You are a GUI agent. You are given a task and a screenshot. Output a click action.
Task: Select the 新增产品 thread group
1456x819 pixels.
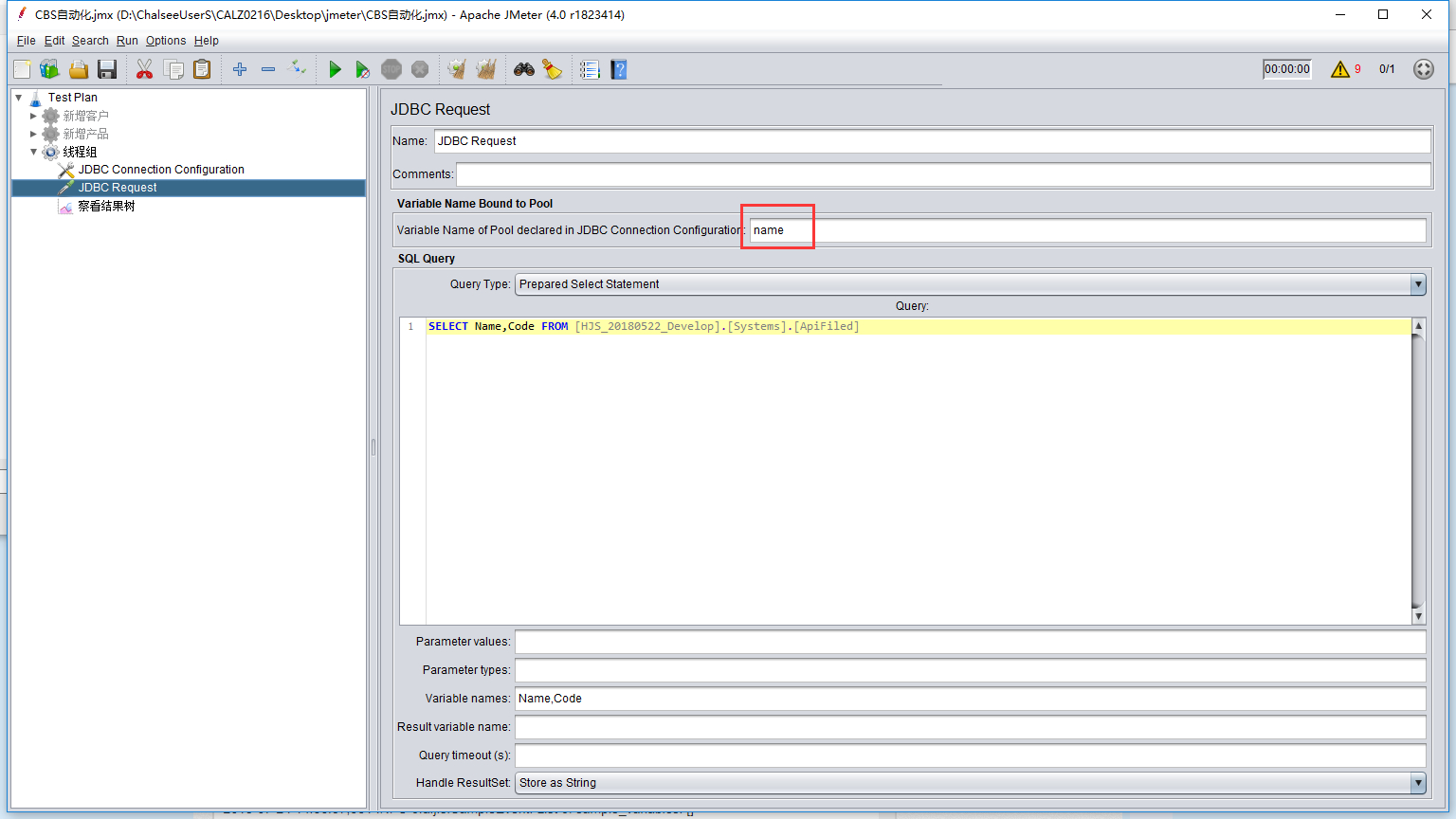click(x=85, y=134)
